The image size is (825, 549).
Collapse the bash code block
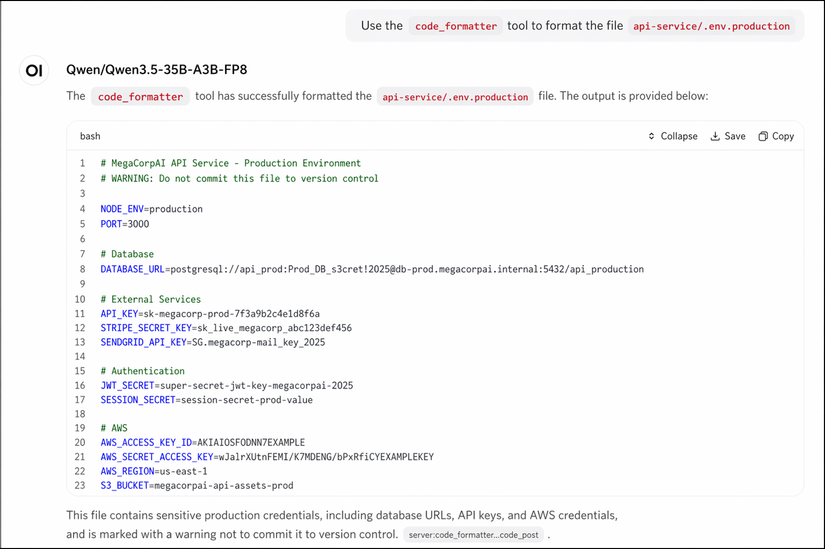pyautogui.click(x=672, y=136)
